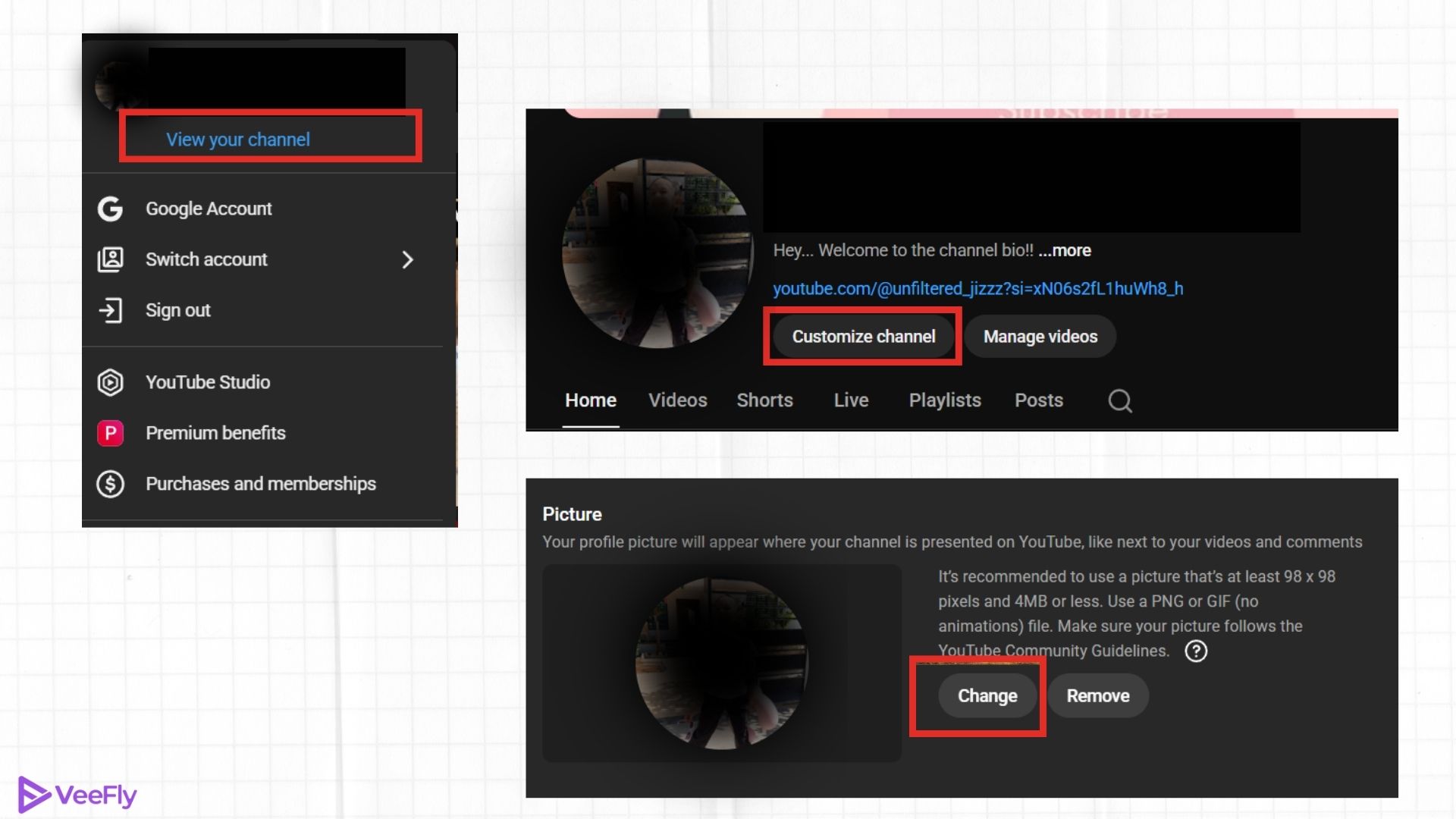Image resolution: width=1456 pixels, height=819 pixels.
Task: Click the Community Guidelines help question mark
Action: (1197, 651)
